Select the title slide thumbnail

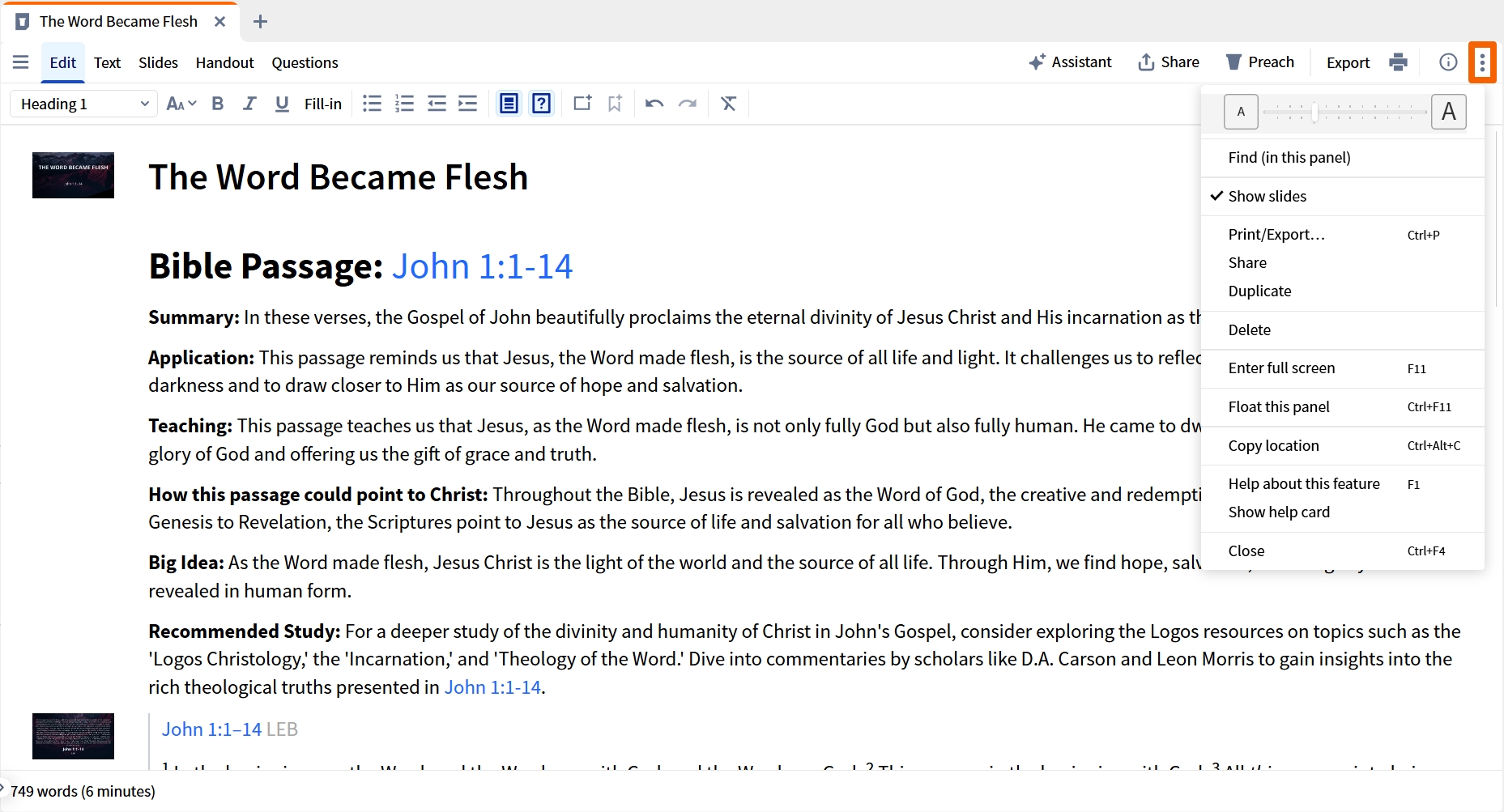(x=73, y=175)
